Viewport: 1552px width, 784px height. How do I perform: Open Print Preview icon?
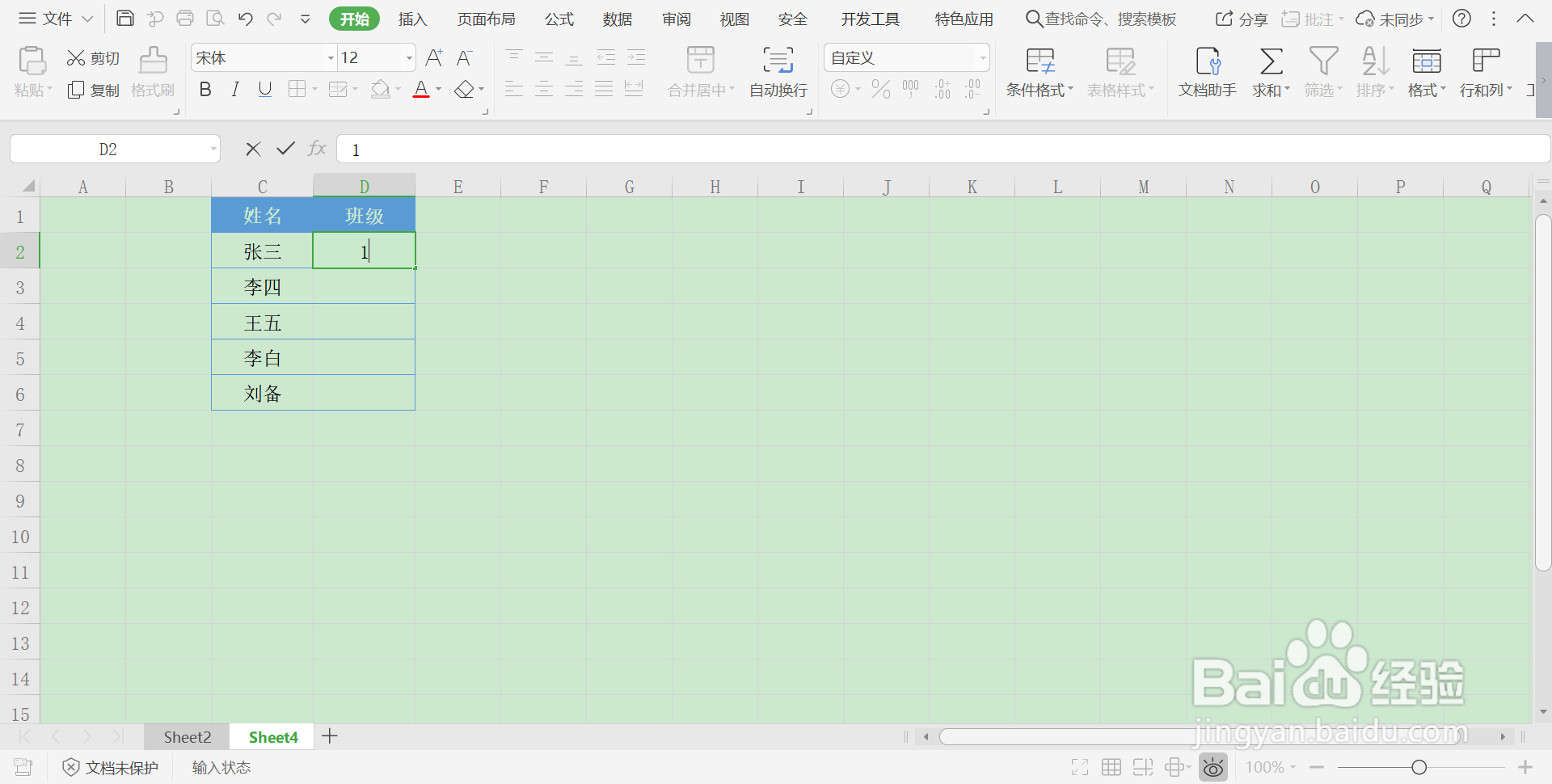pyautogui.click(x=215, y=18)
